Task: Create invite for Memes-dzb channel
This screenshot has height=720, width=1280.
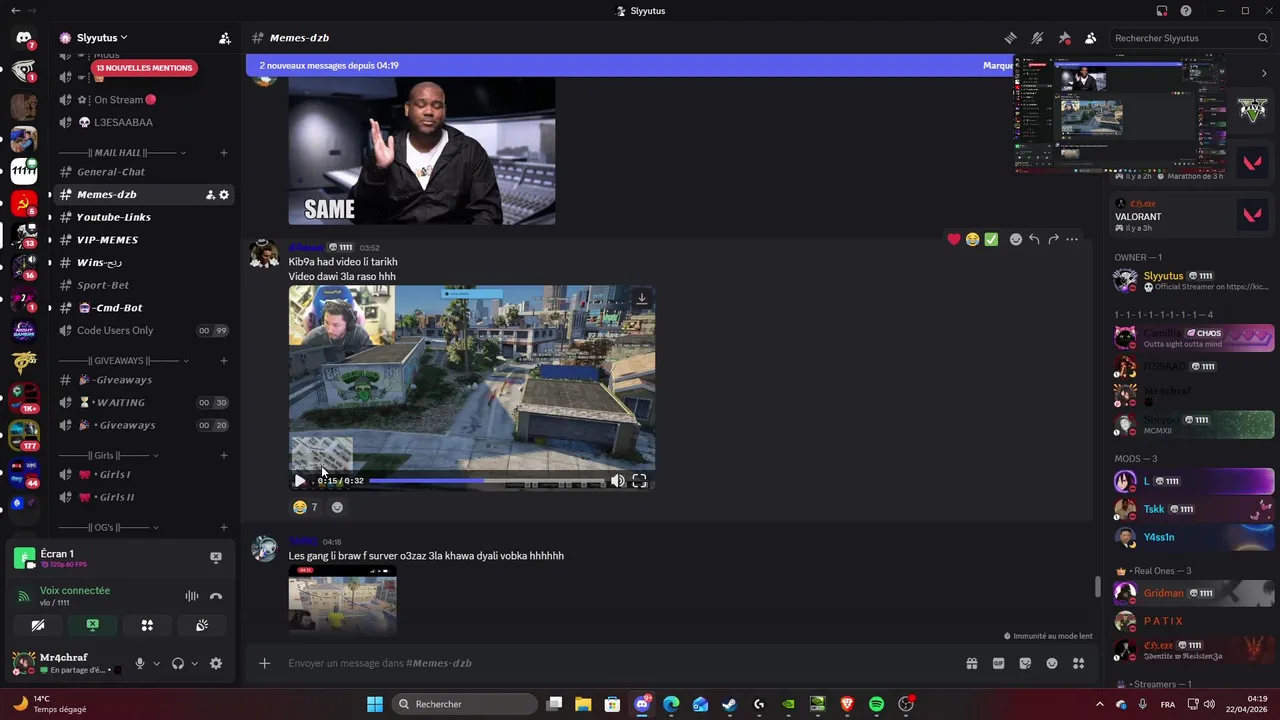Action: (210, 195)
